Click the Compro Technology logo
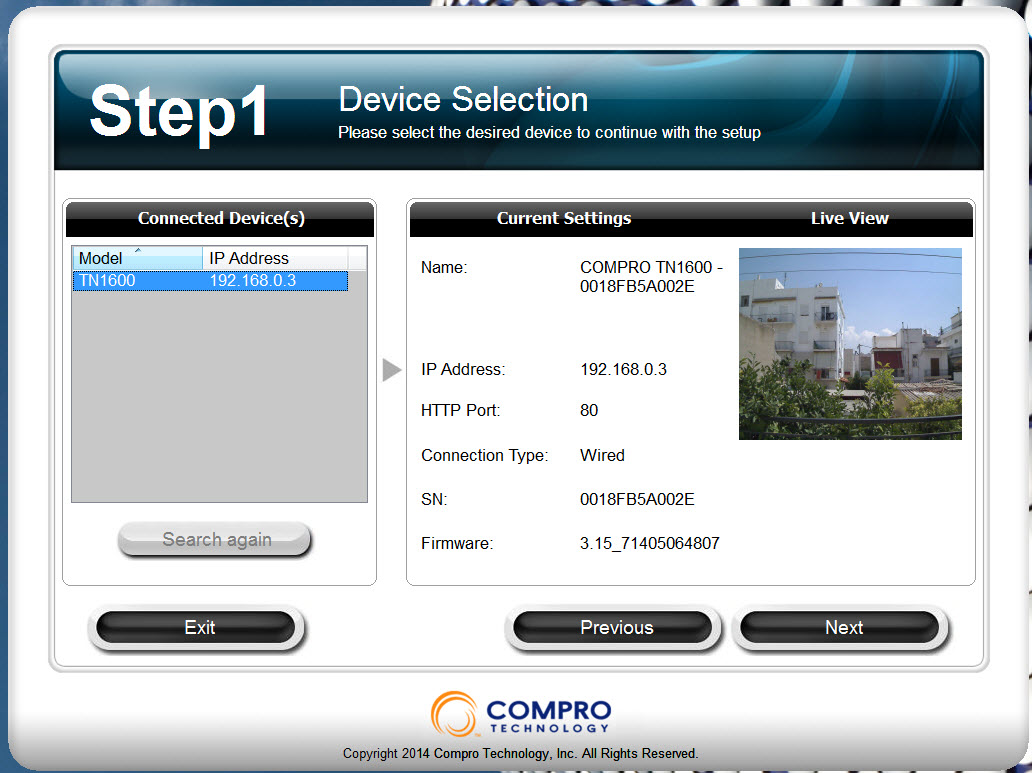The image size is (1032, 773). [521, 714]
